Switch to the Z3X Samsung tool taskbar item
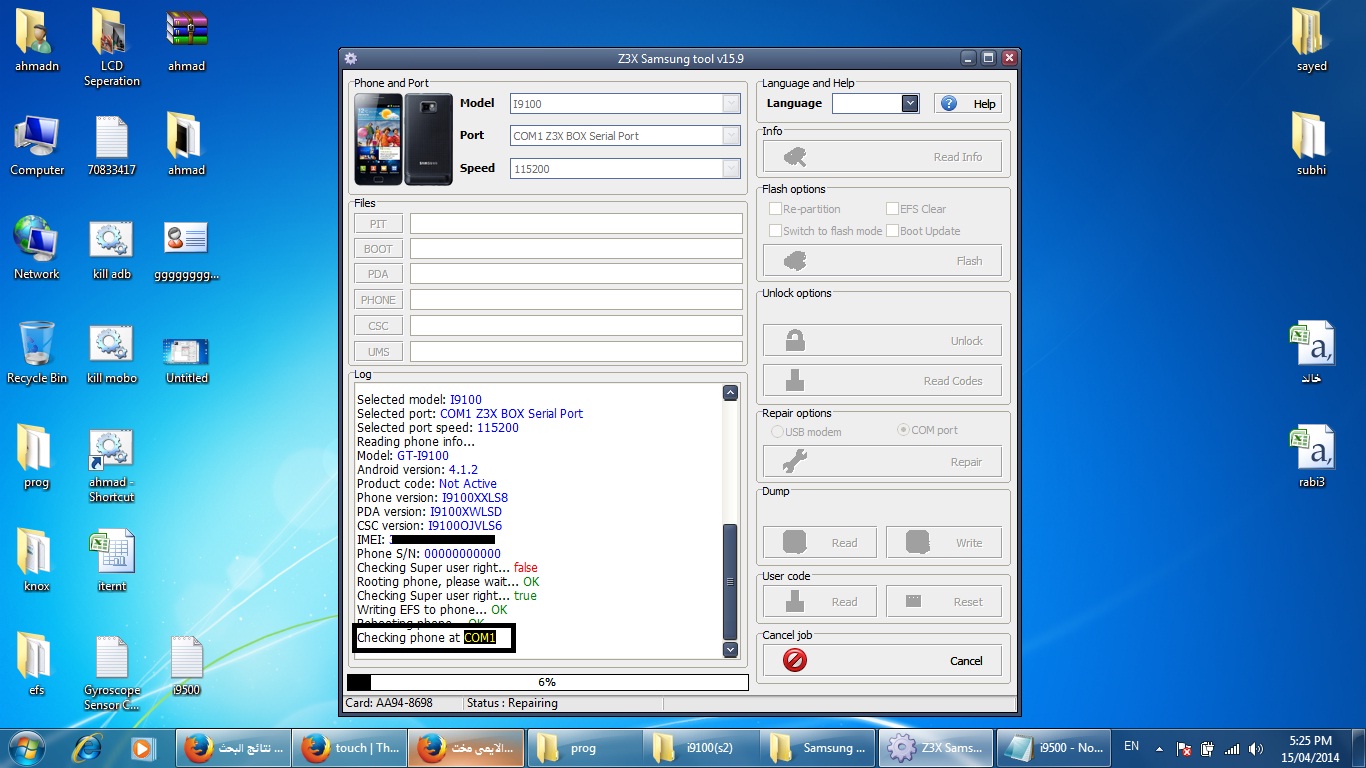Image resolution: width=1366 pixels, height=768 pixels. (x=936, y=747)
